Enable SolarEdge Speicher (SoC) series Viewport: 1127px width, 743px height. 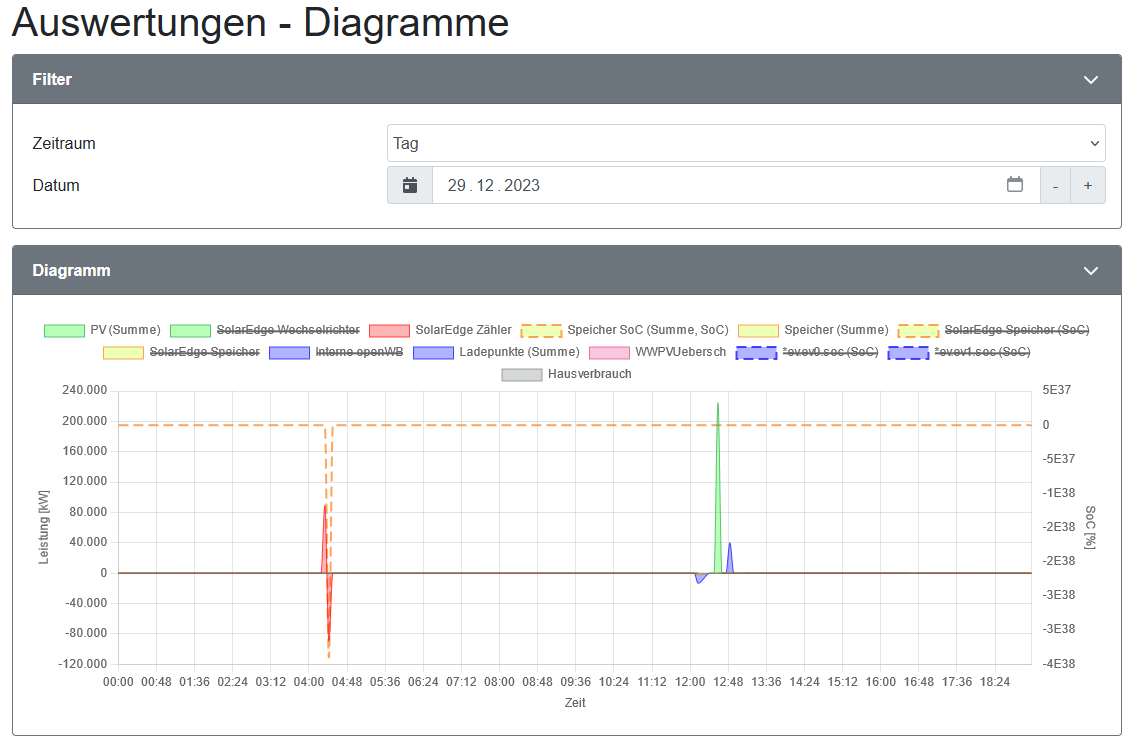click(x=1016, y=330)
